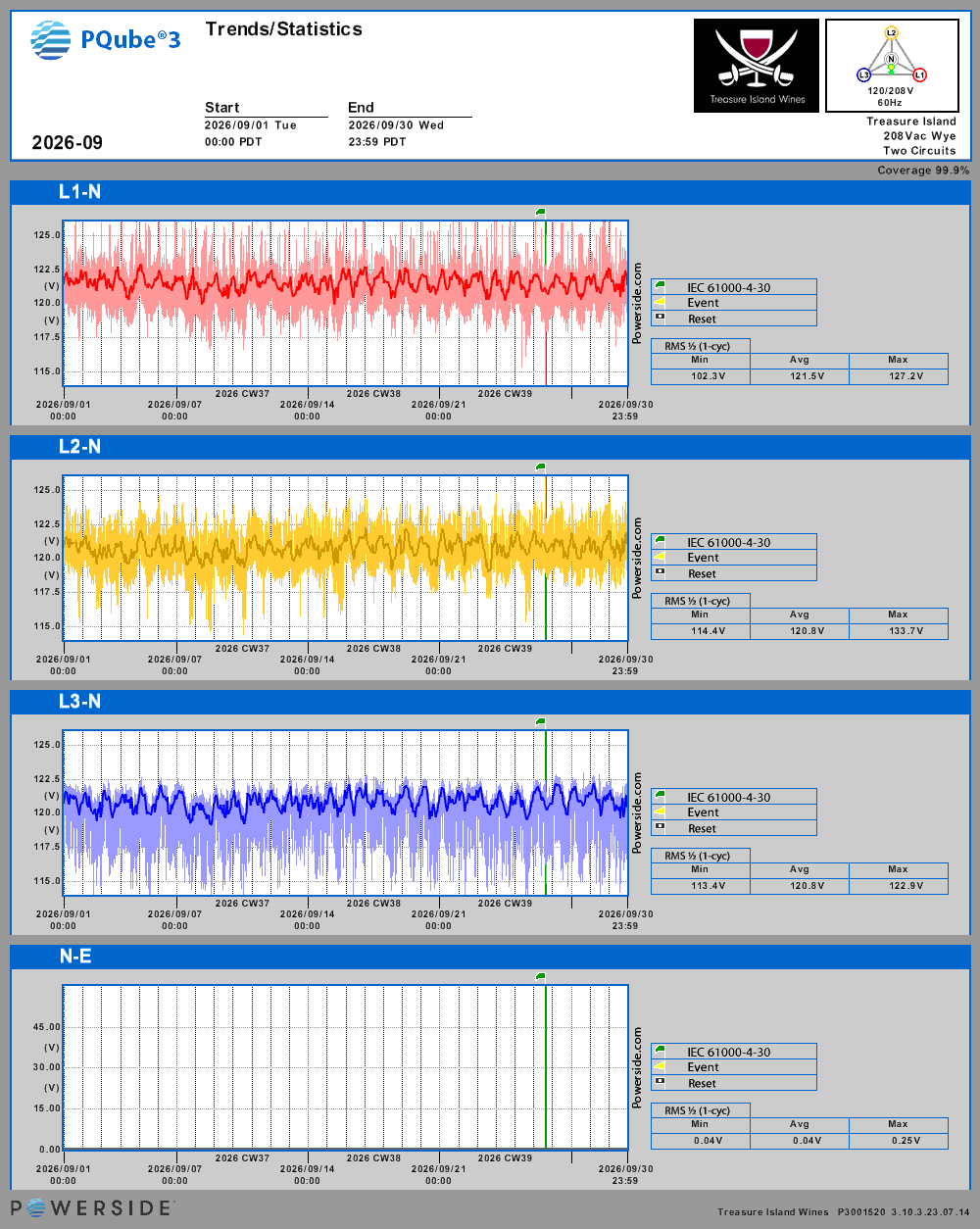Click Event yellow flag icon in L1-N legend
The width and height of the screenshot is (980, 1229).
point(660,303)
